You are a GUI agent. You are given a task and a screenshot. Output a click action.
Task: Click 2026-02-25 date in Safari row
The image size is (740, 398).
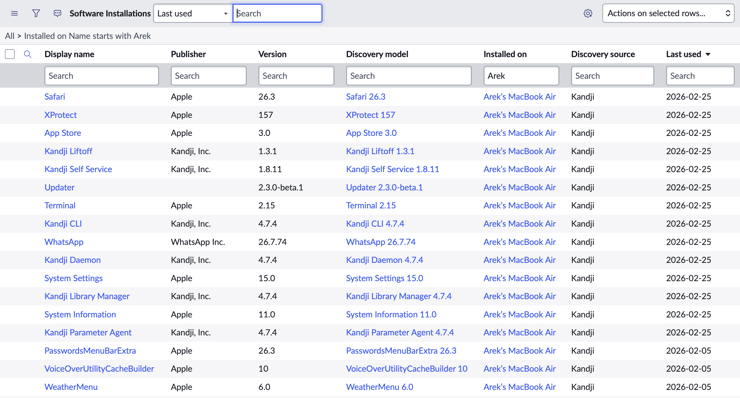click(x=689, y=97)
